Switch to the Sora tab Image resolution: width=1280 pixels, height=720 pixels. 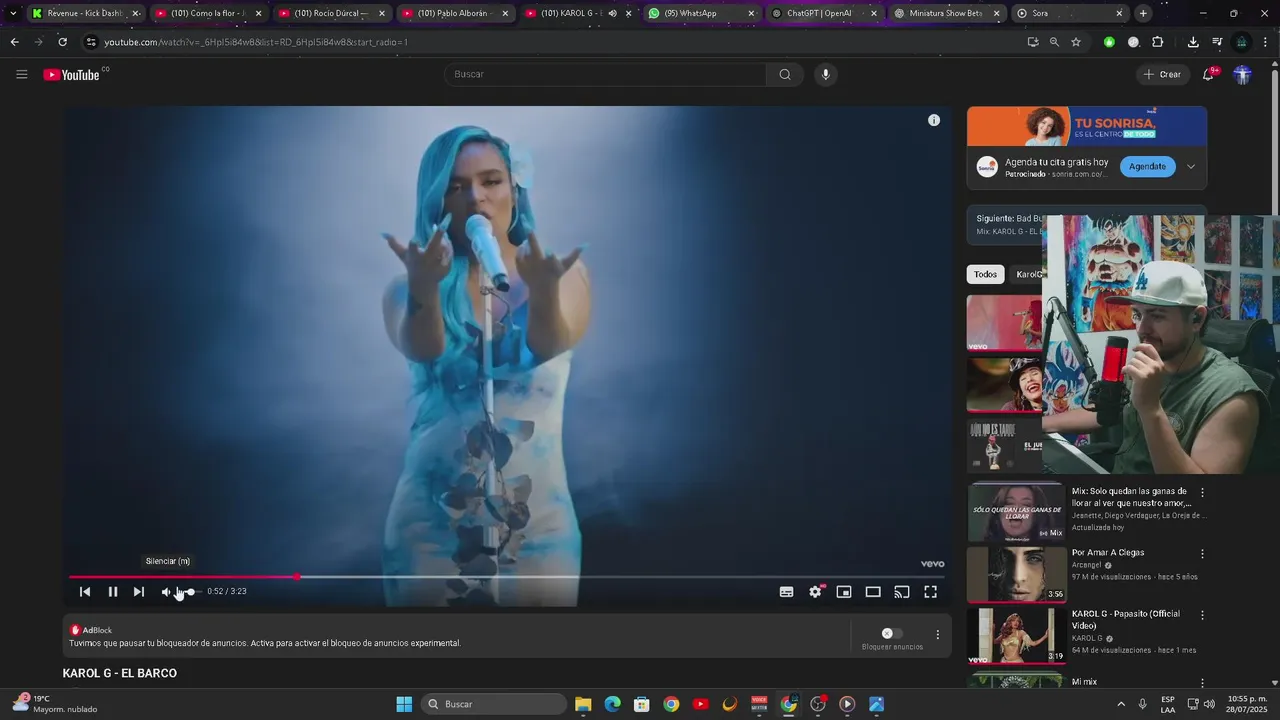pyautogui.click(x=1068, y=13)
